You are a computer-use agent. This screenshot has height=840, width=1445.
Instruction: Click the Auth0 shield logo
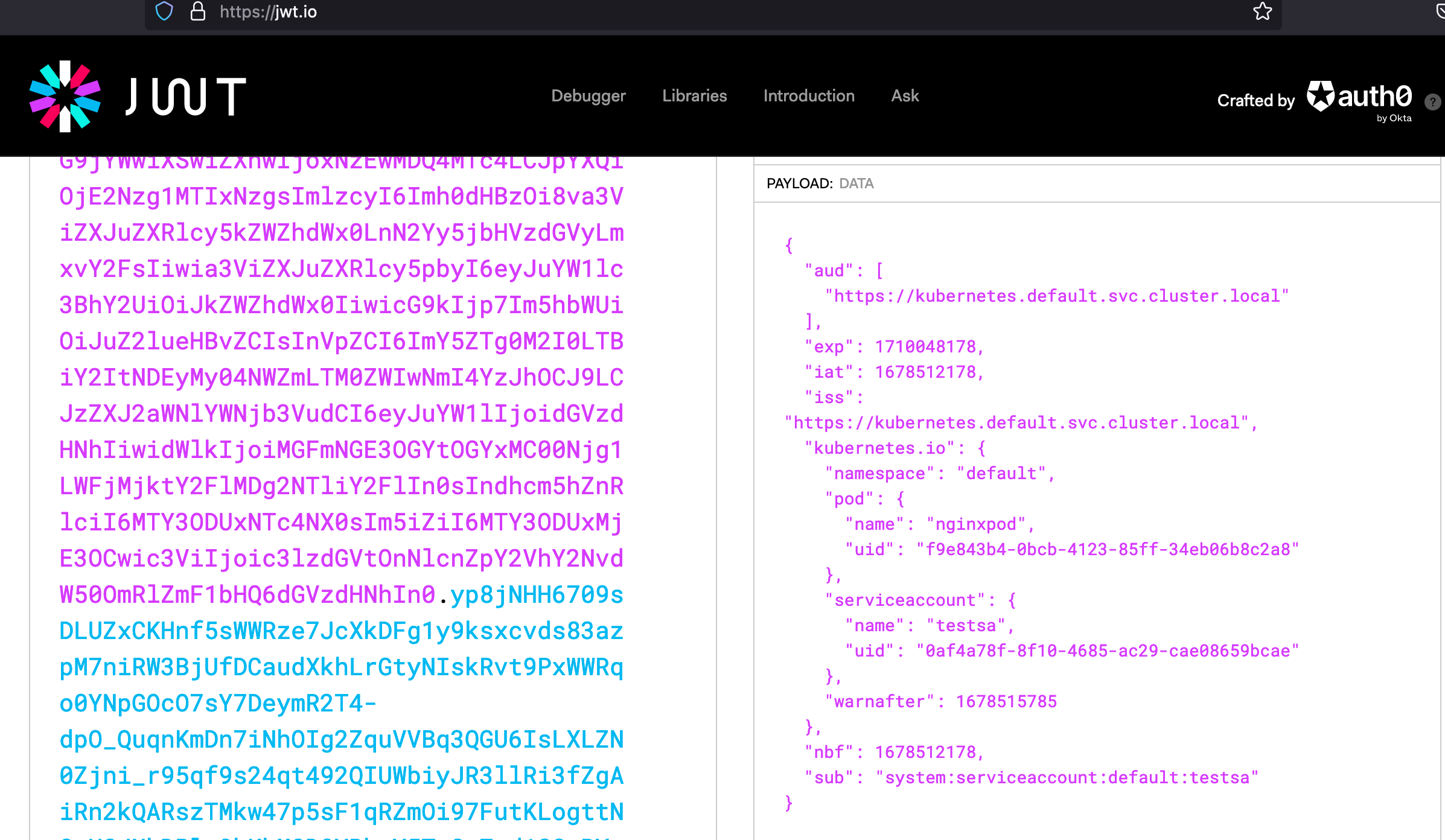[x=1320, y=97]
